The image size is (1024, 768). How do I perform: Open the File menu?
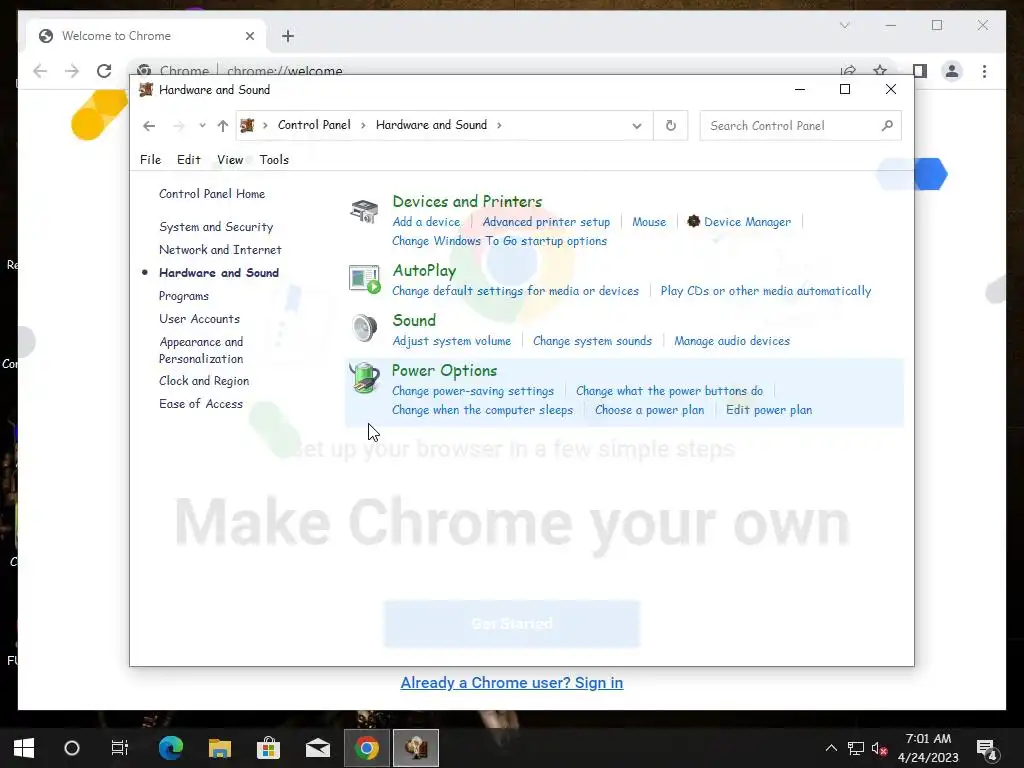[150, 159]
